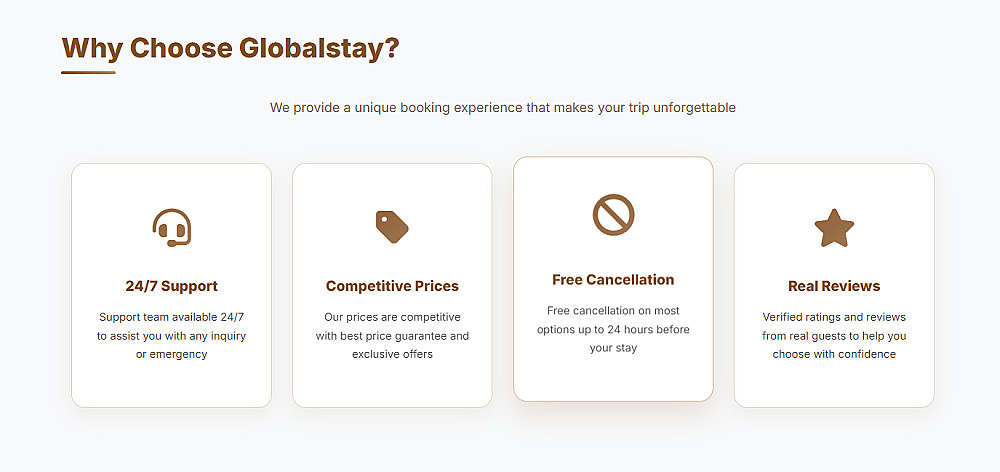Click the "Why Choose Globalstay?" title
Image resolution: width=1000 pixels, height=472 pixels.
[230, 48]
